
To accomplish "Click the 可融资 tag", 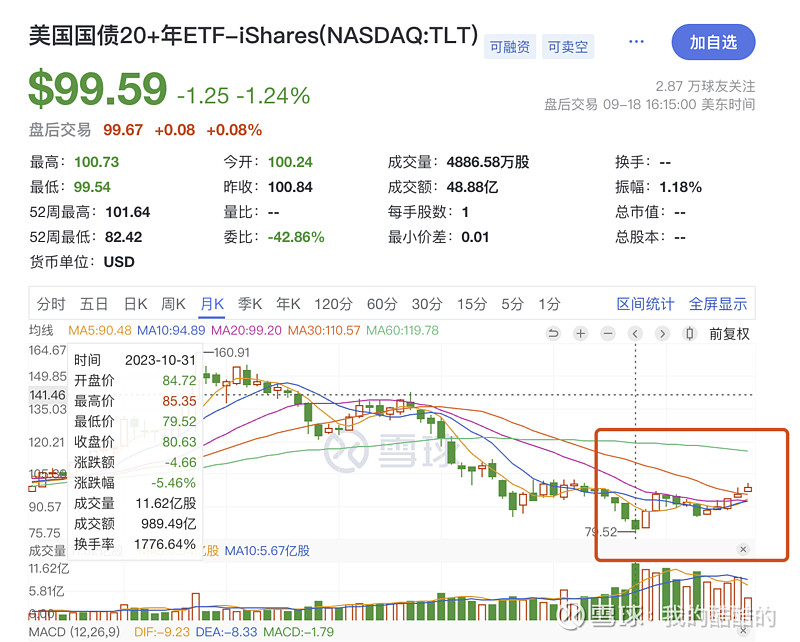I will tap(510, 47).
